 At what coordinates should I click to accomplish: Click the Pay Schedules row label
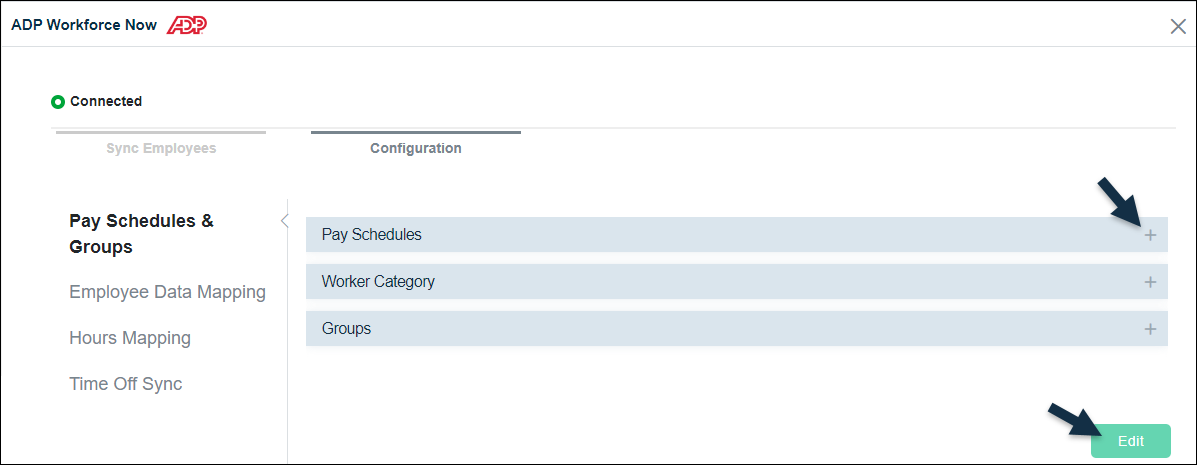coord(372,234)
